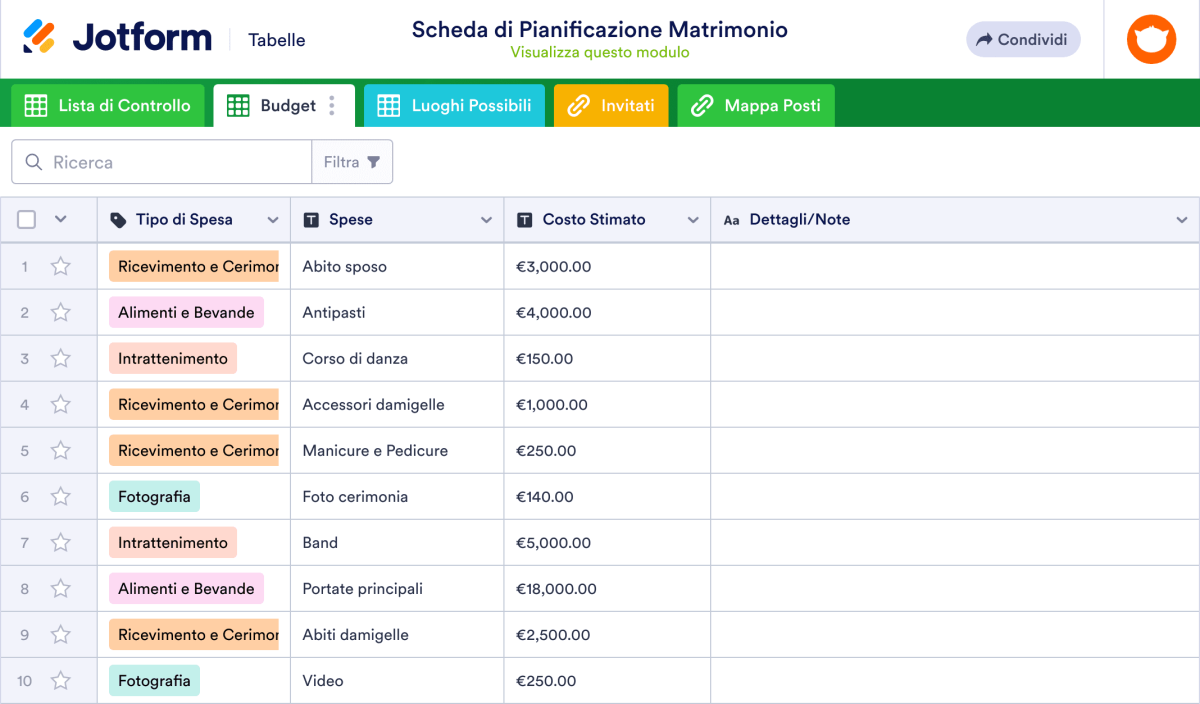Star row 10 Video
This screenshot has width=1200, height=704.
pyautogui.click(x=61, y=680)
